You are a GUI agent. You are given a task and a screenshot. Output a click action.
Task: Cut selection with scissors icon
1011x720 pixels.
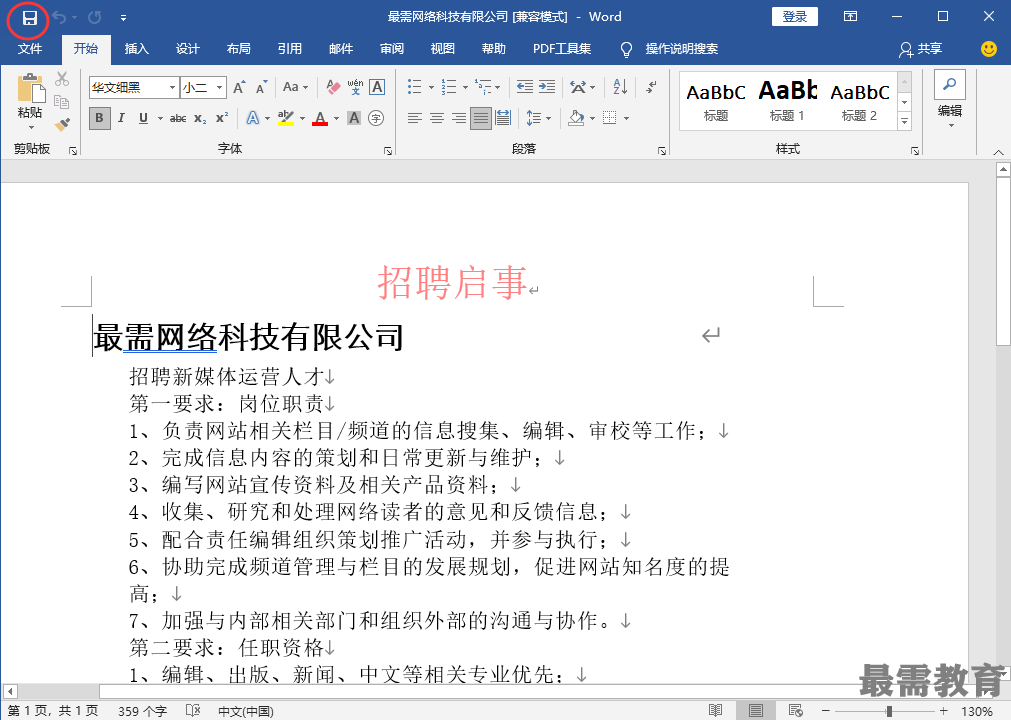coord(62,79)
